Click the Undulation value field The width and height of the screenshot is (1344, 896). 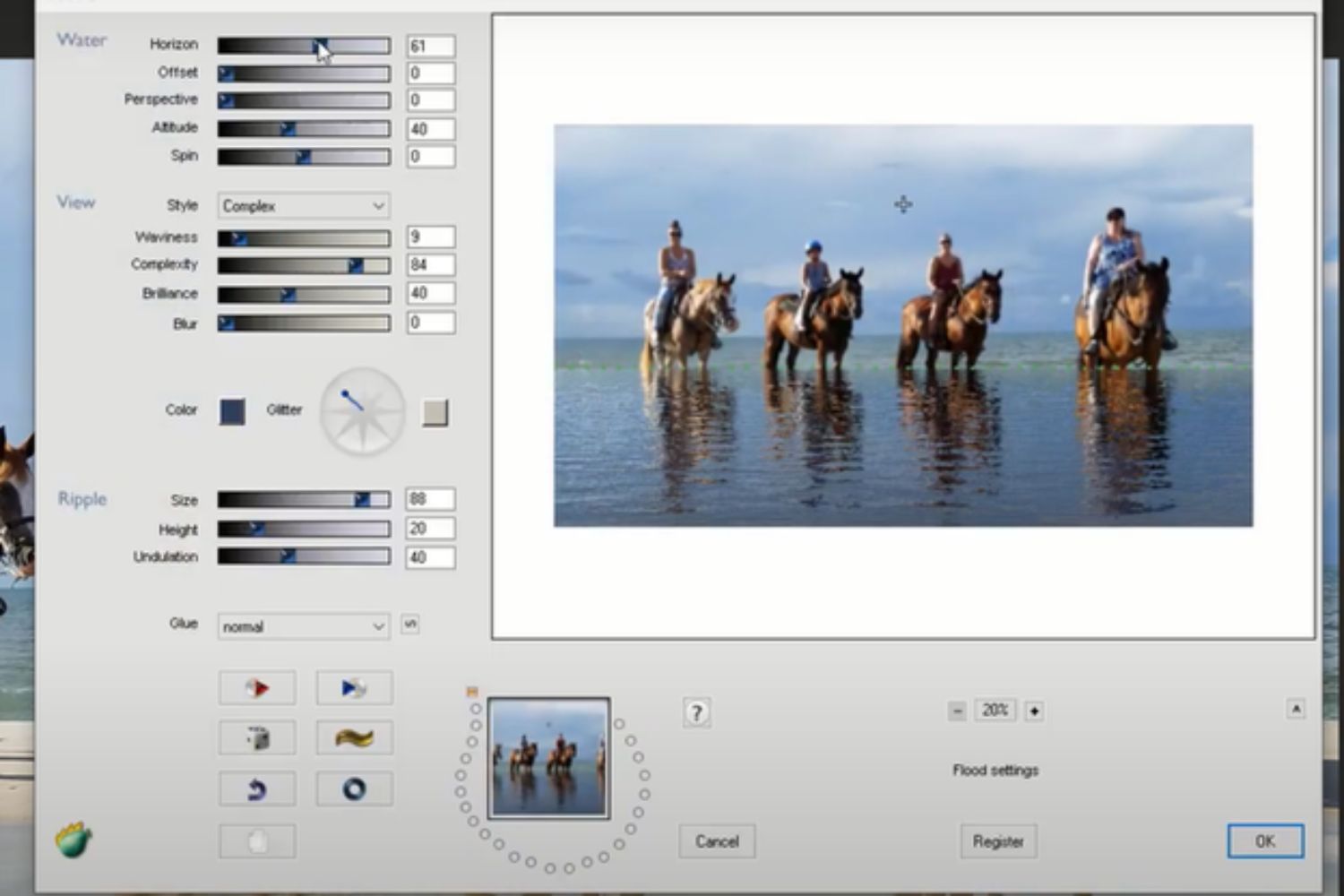point(430,557)
